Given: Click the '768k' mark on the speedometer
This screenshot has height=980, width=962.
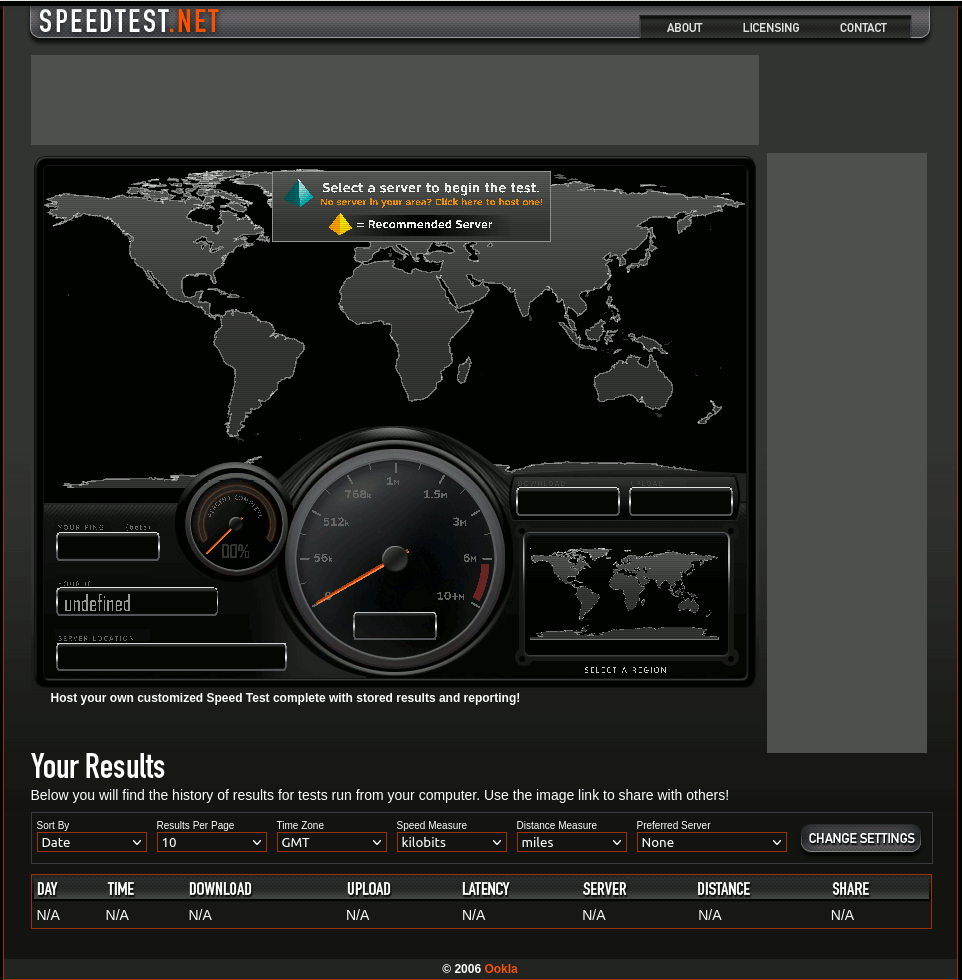Looking at the screenshot, I should coord(358,494).
